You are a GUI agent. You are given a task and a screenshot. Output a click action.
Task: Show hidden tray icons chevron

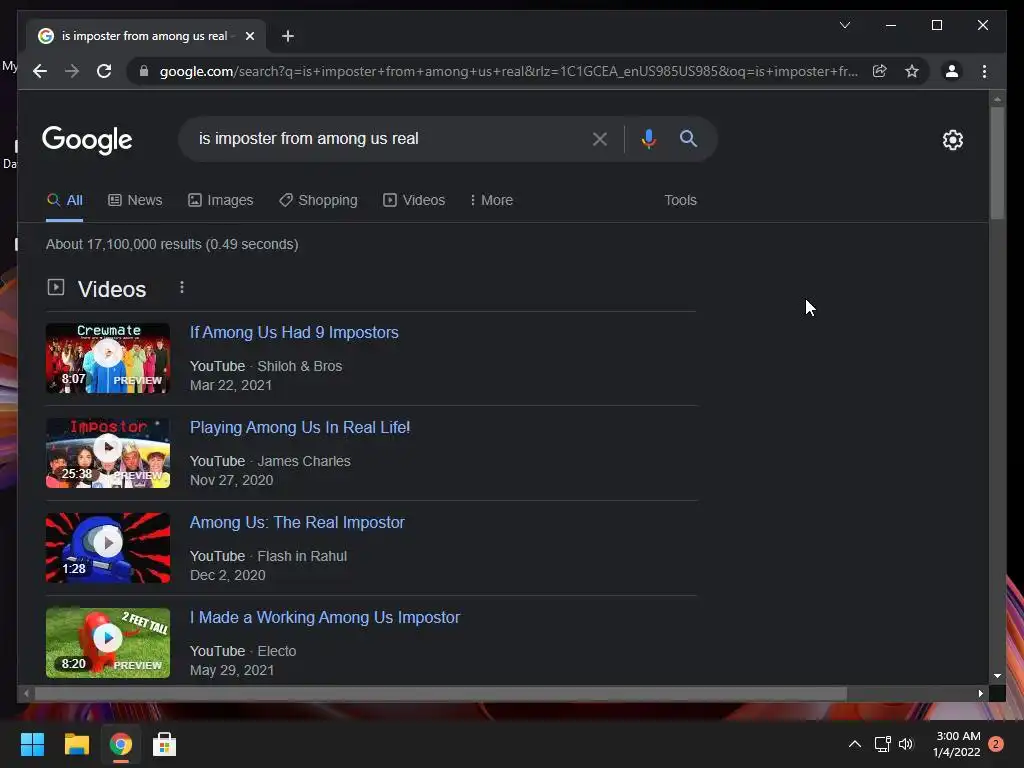854,744
